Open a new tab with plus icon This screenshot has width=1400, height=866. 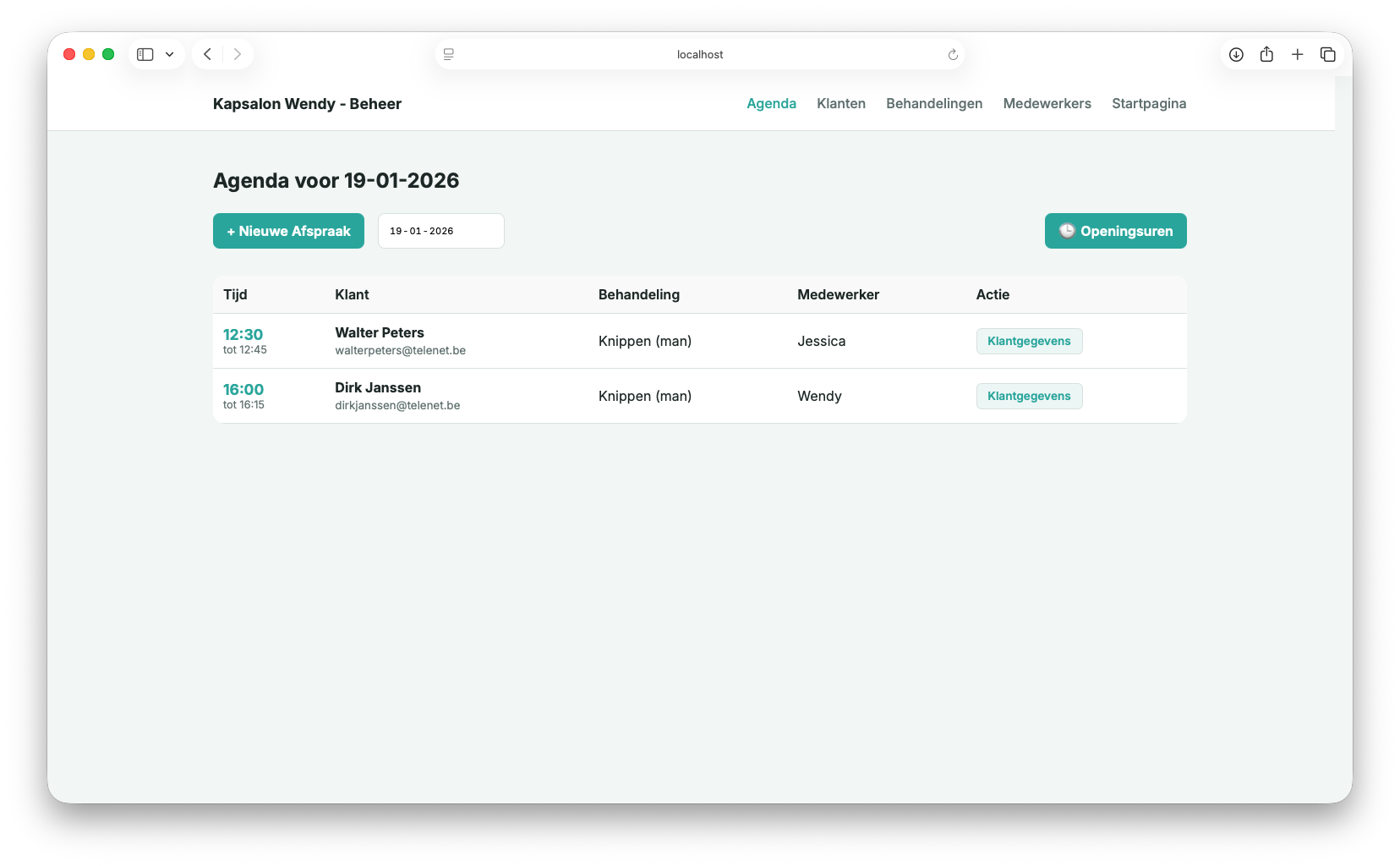1297,54
